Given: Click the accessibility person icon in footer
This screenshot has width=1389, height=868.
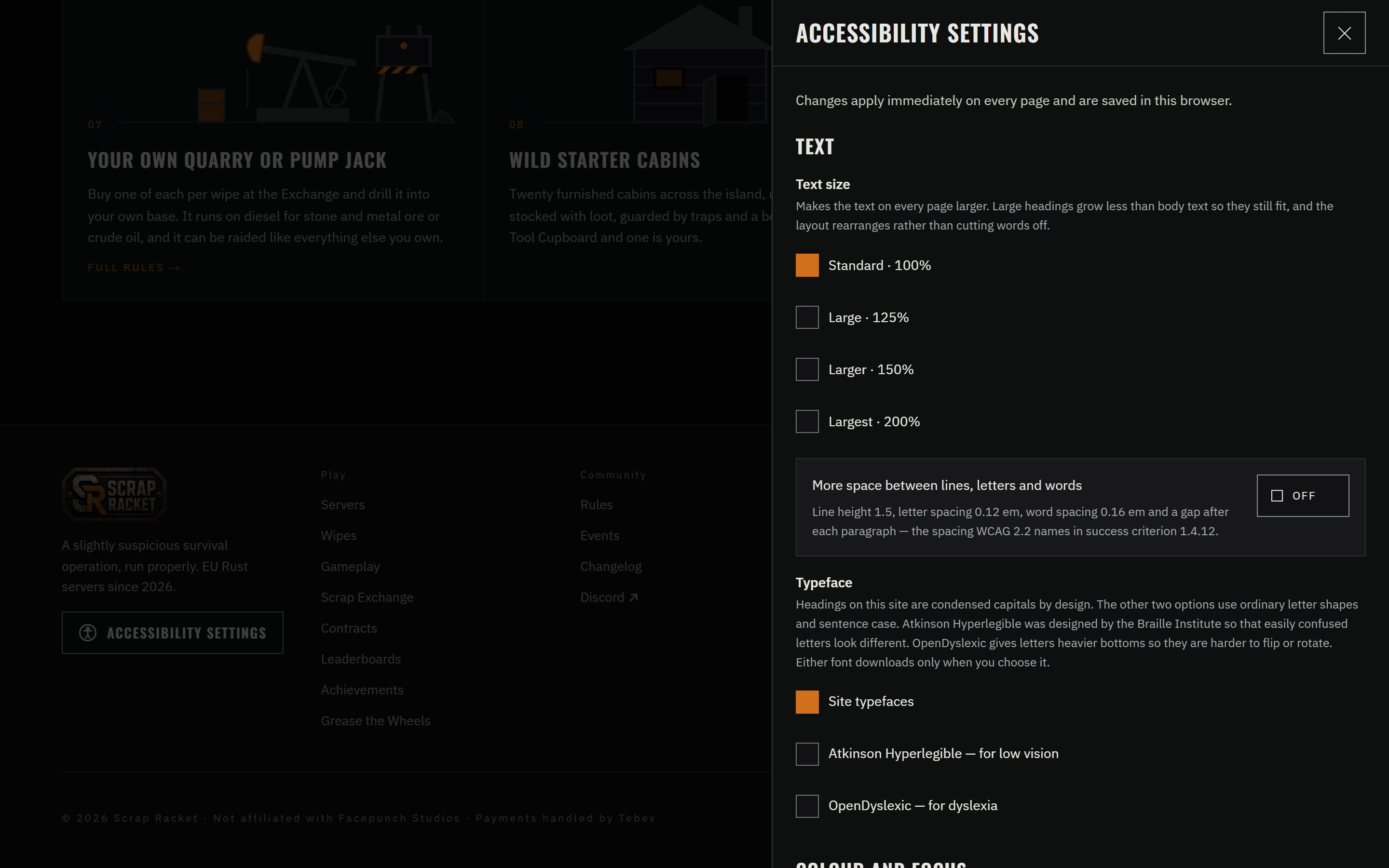Looking at the screenshot, I should tap(88, 633).
